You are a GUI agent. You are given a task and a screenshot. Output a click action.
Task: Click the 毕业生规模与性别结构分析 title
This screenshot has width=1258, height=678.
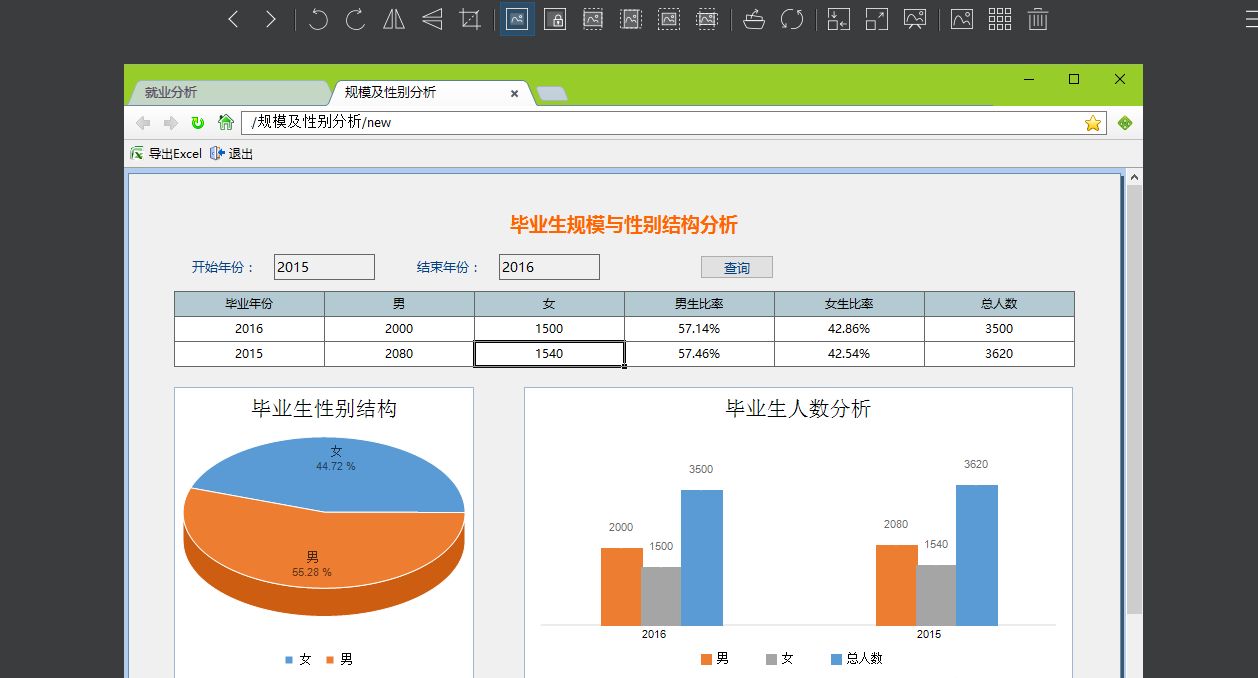[624, 225]
